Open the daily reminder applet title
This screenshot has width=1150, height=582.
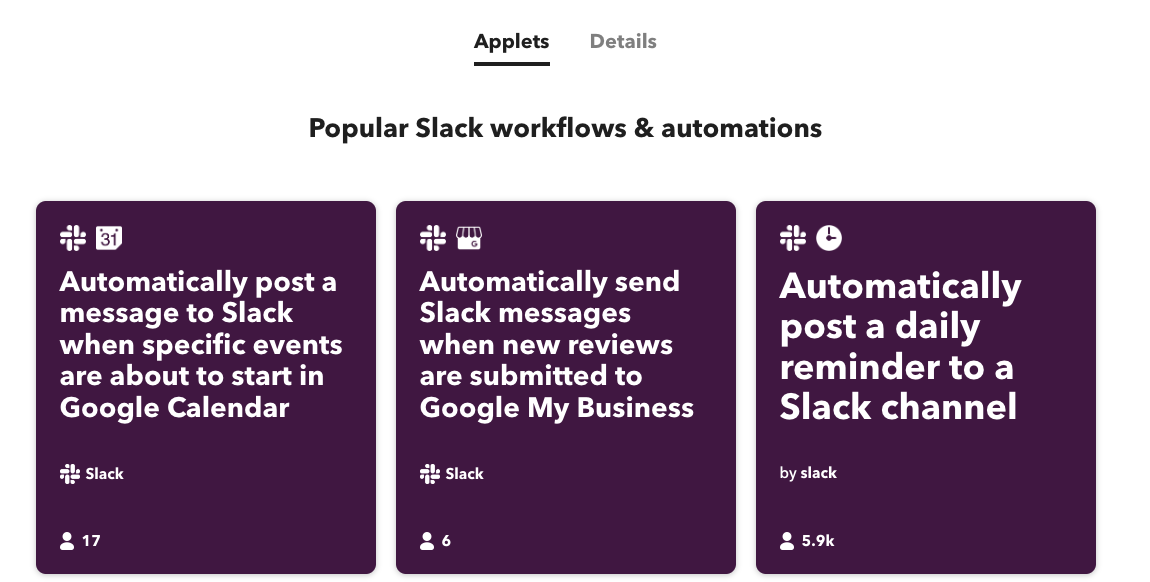click(899, 347)
